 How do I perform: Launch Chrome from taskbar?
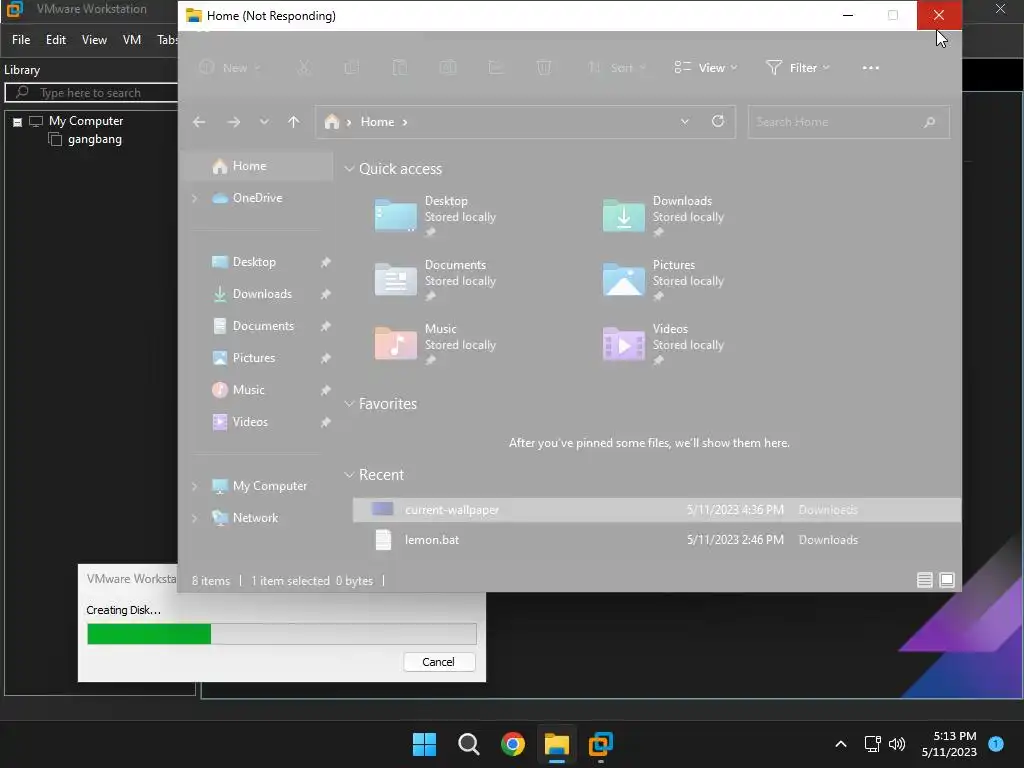coord(513,744)
